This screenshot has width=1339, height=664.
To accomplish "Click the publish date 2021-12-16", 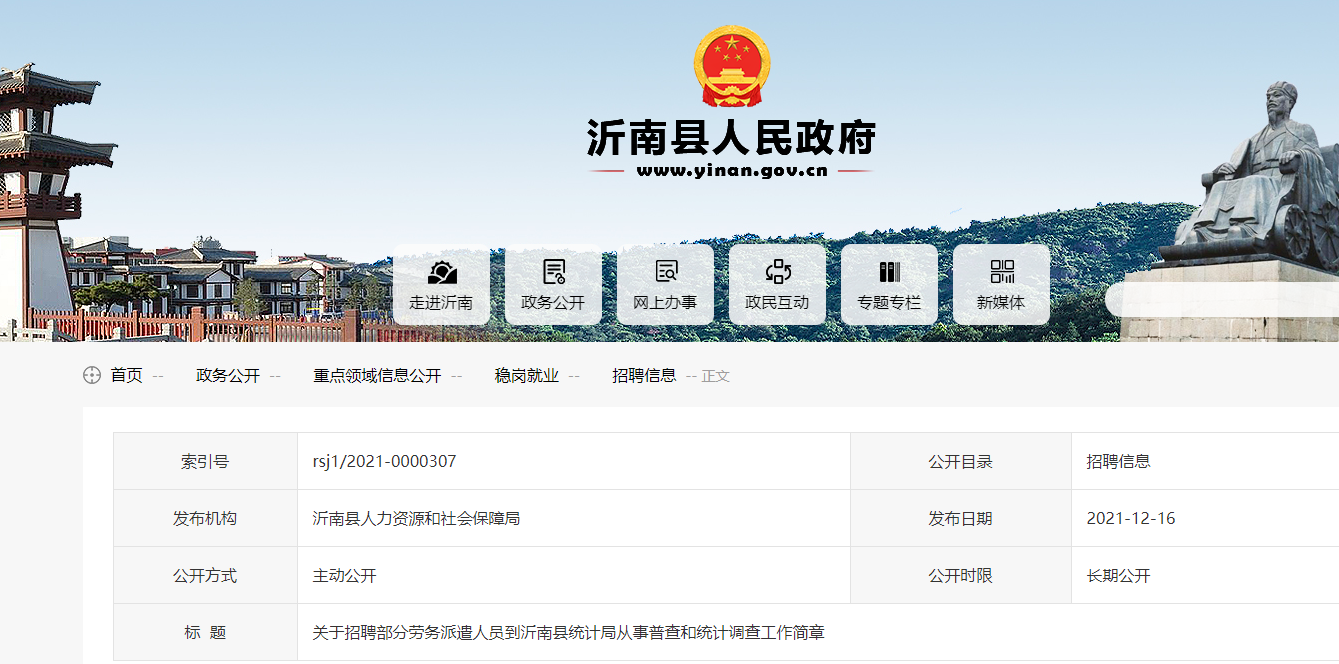I will [1131, 518].
